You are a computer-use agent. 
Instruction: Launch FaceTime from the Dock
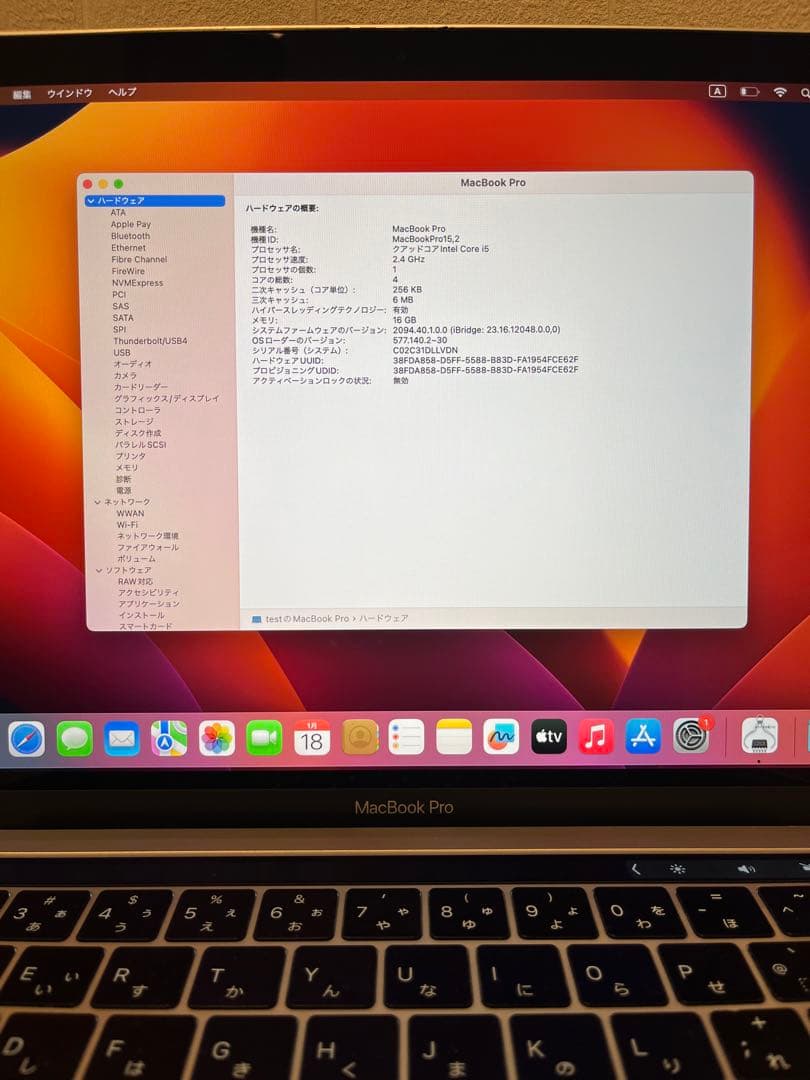263,737
